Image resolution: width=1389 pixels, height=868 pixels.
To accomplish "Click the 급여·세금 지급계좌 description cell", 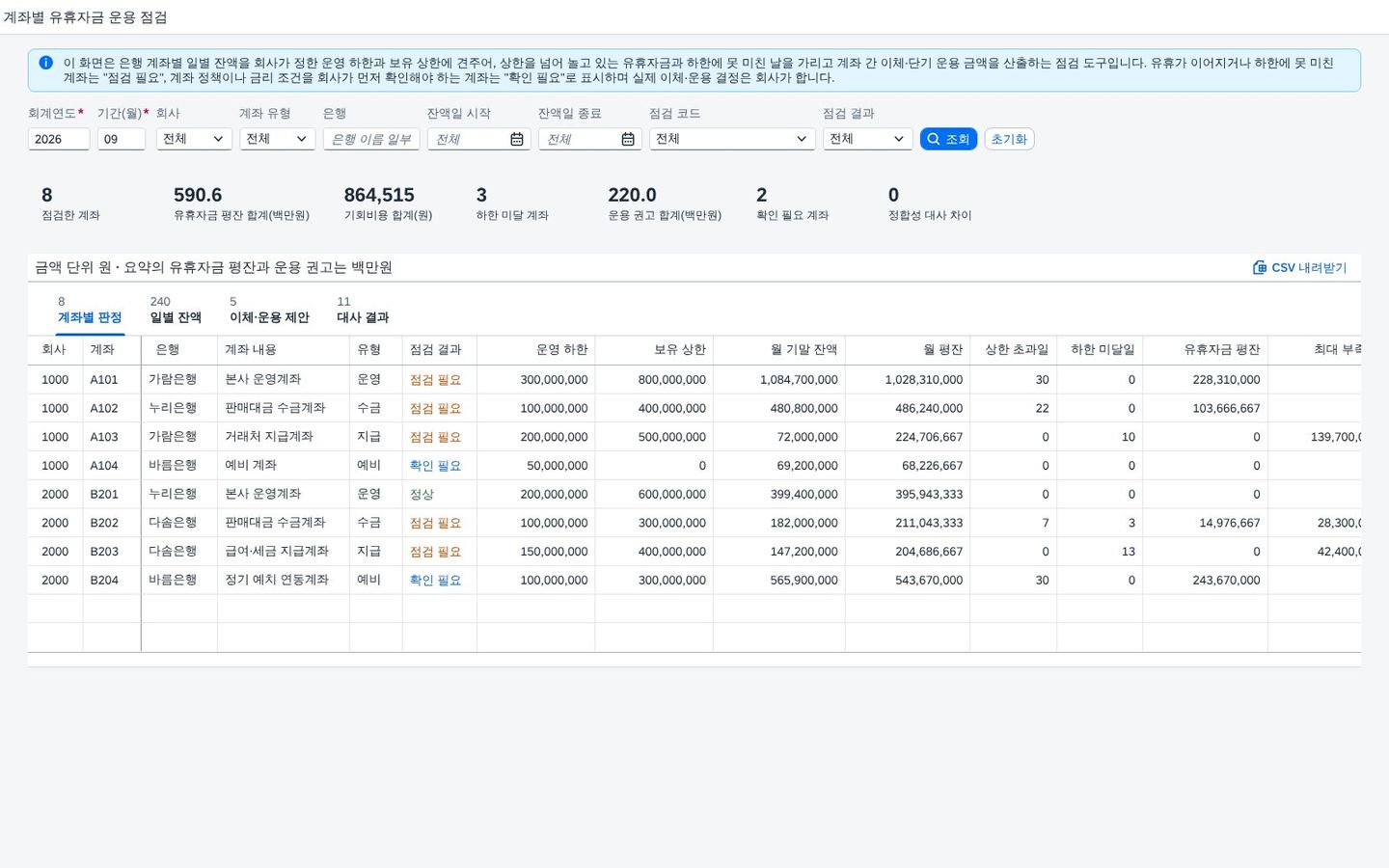I will (284, 552).
